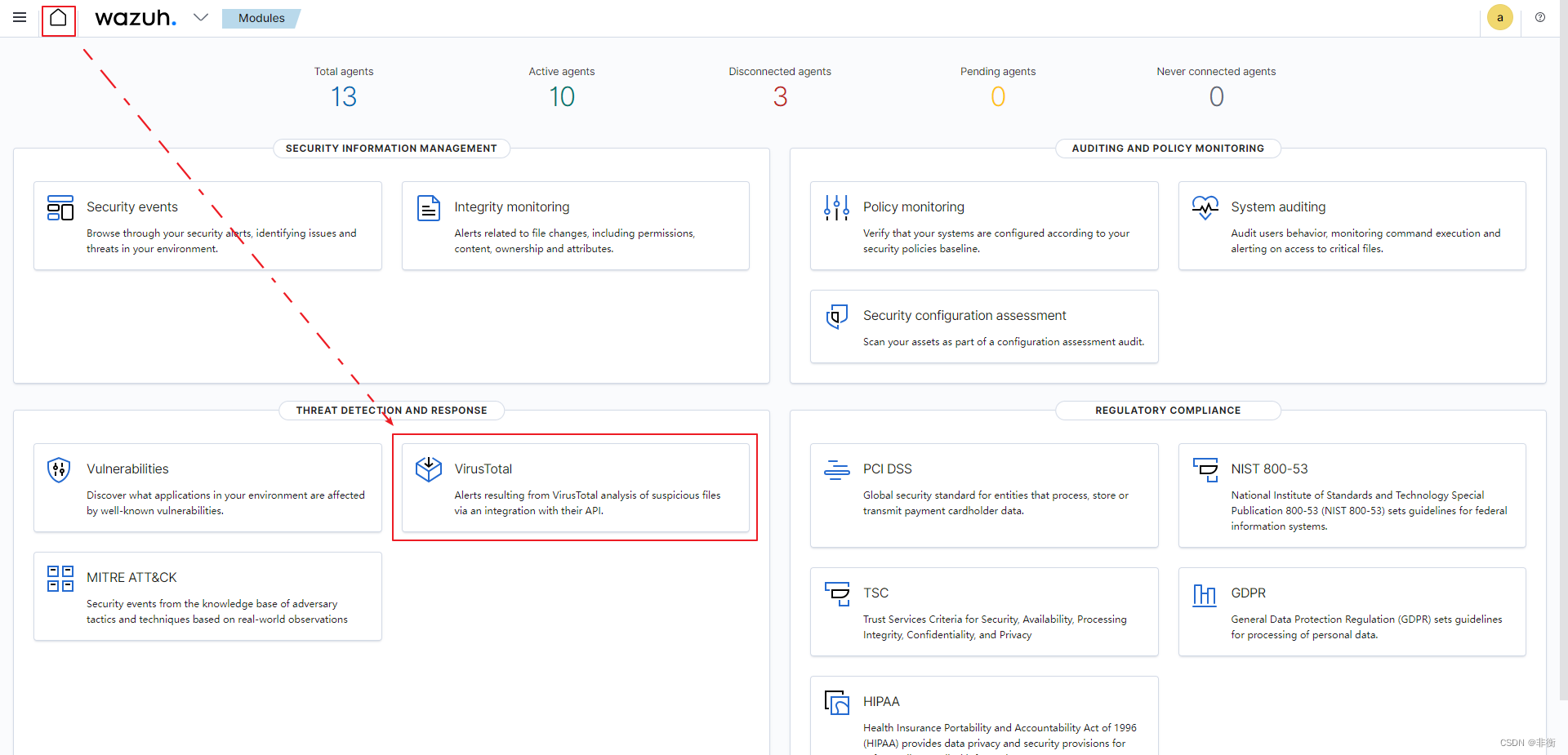Viewport: 1568px width, 755px height.
Task: Click the HIPAA icon
Action: click(837, 702)
